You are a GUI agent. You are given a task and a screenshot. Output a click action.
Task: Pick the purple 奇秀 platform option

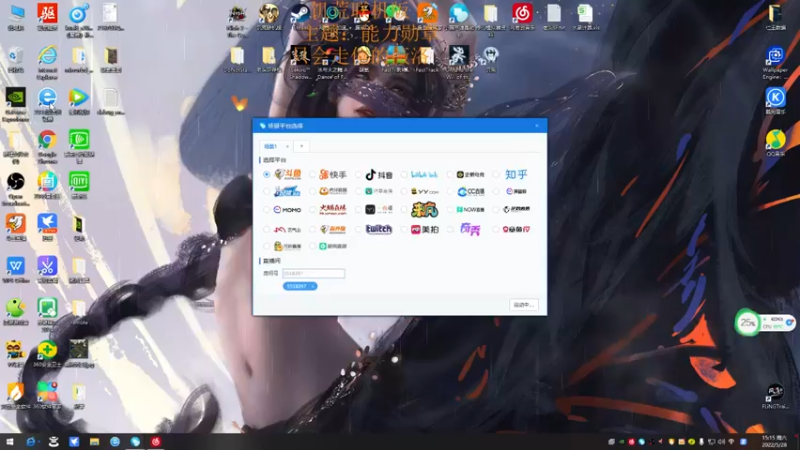click(450, 230)
